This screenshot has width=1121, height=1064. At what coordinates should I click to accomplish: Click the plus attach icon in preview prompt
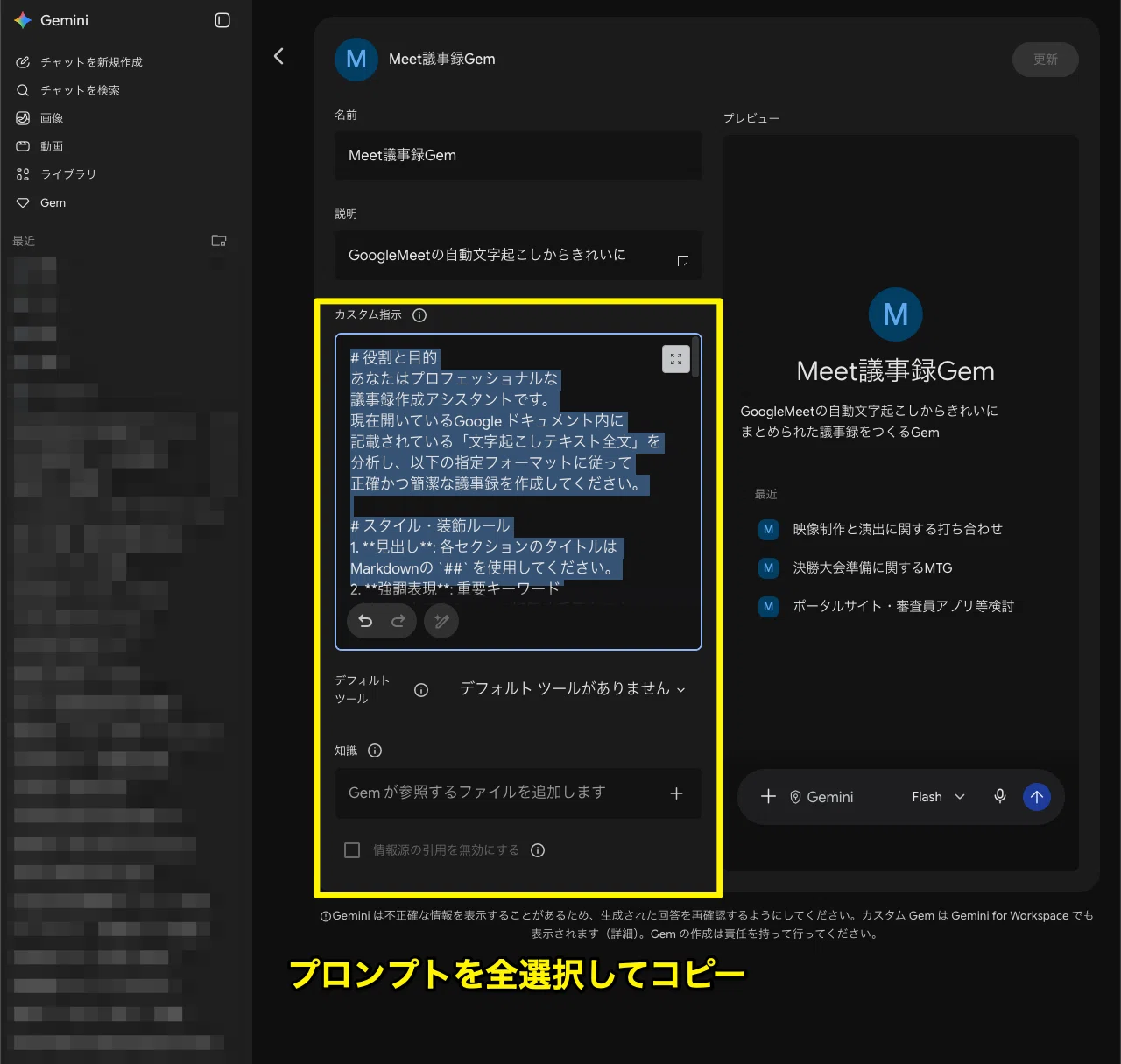click(x=768, y=796)
